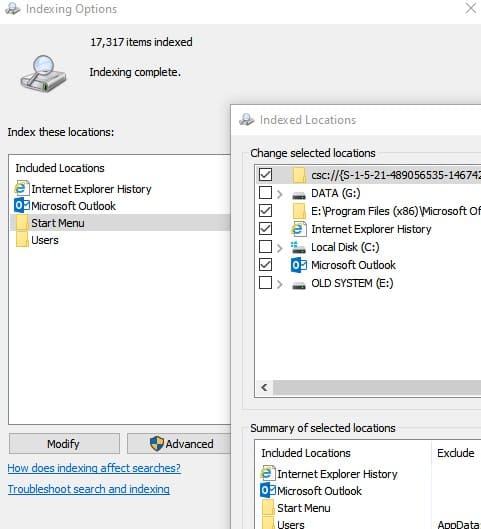
Task: Click Microsoft Outlook icon in summary list
Action: (x=268, y=491)
